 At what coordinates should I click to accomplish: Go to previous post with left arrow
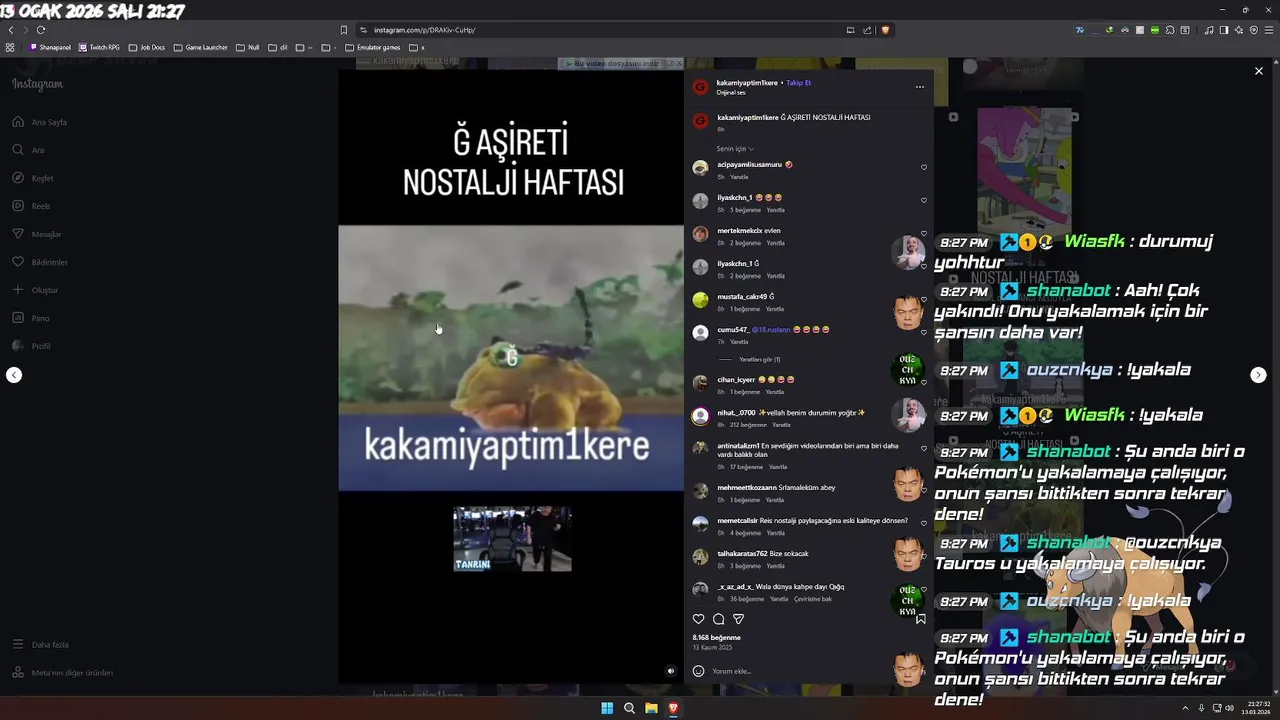pos(14,375)
